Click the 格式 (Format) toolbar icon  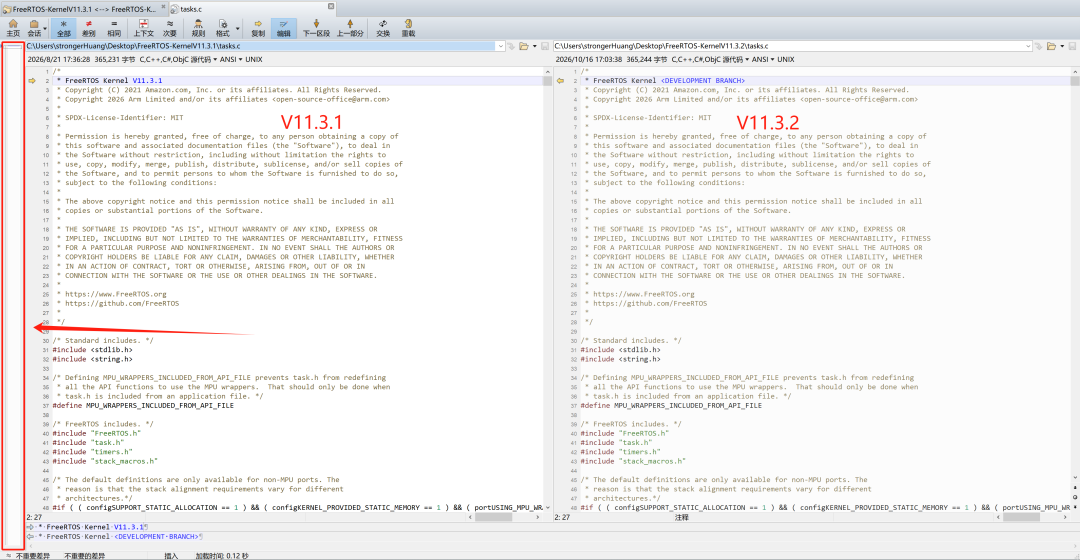click(x=222, y=28)
